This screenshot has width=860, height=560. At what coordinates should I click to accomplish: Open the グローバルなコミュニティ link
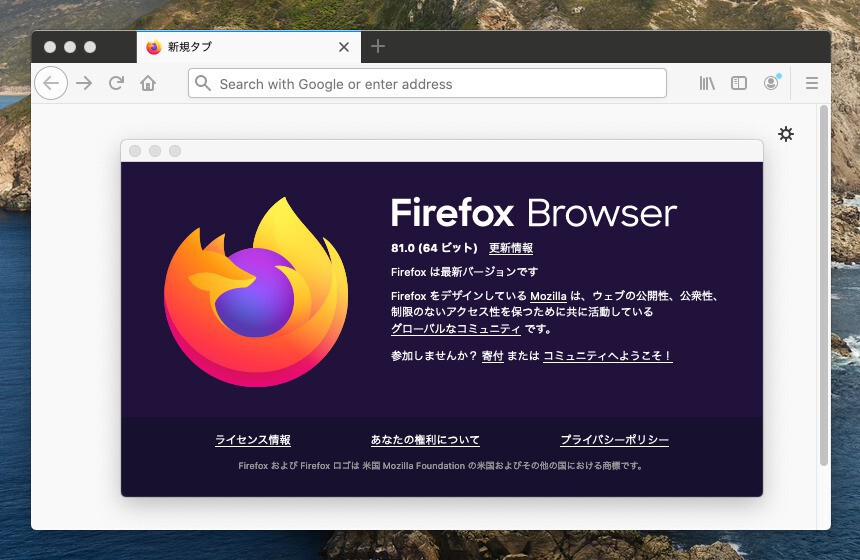pyautogui.click(x=455, y=329)
